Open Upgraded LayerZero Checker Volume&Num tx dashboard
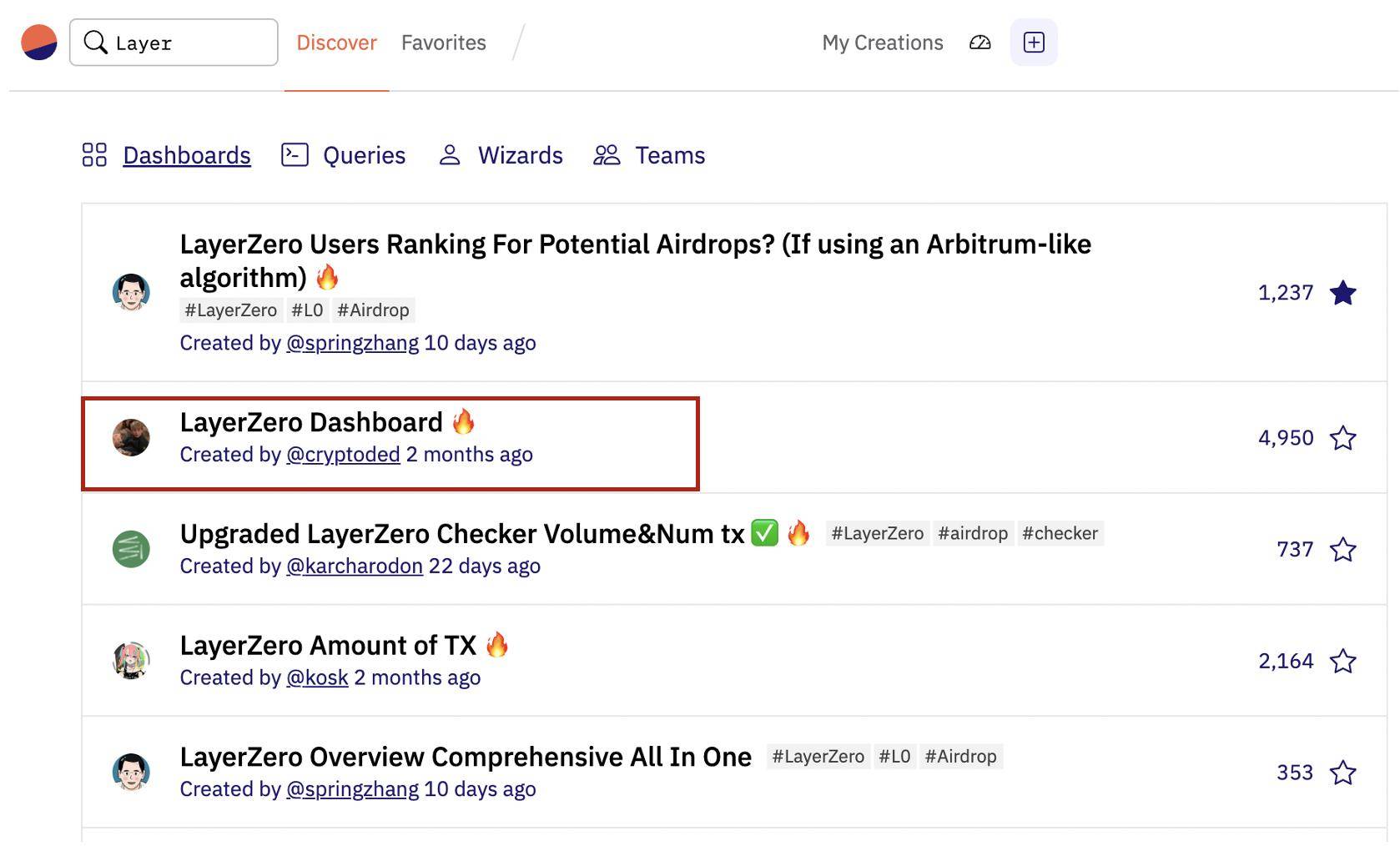Screen dimensions: 1400x846 (462, 534)
